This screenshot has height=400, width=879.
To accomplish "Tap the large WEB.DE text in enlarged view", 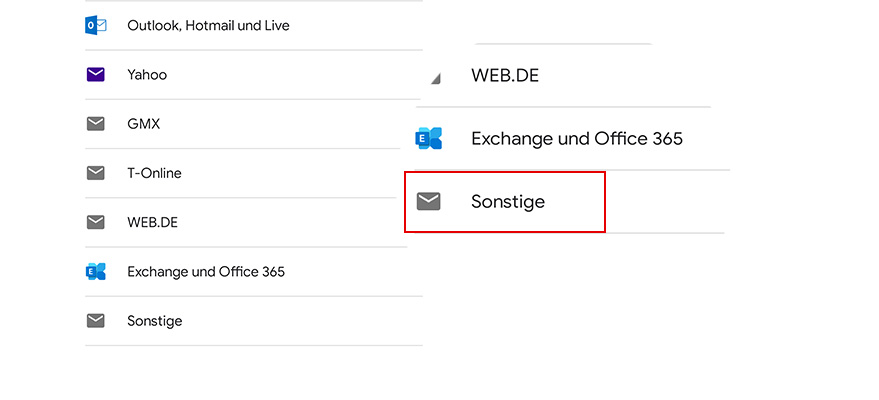I will point(505,75).
